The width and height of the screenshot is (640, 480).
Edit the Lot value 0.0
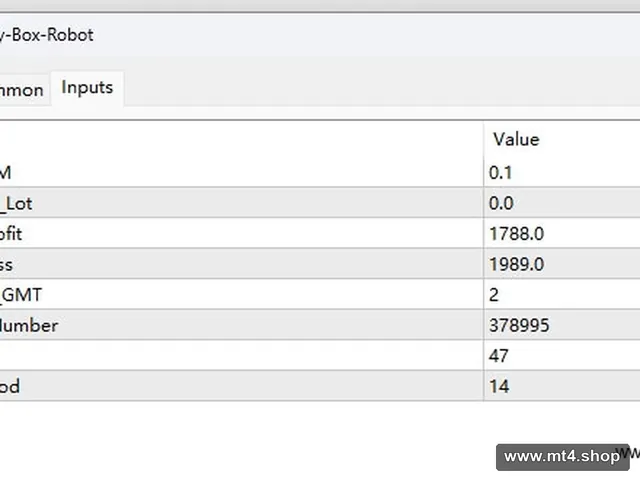pyautogui.click(x=562, y=203)
